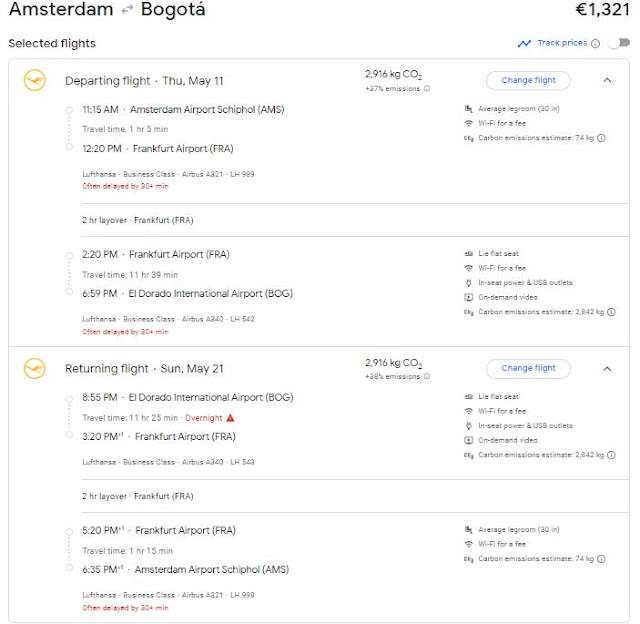Click the Lufthansa logo beside Departing flight

click(x=35, y=80)
